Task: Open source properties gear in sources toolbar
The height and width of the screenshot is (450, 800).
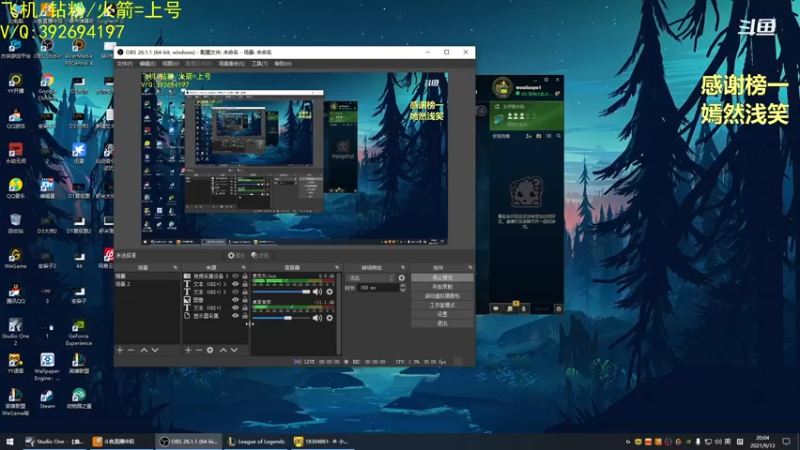Action: (210, 350)
